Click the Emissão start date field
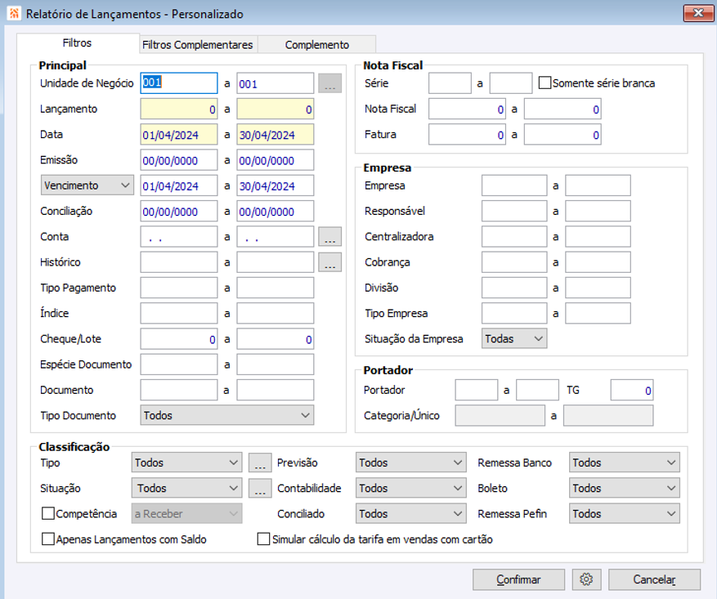 coord(179,160)
